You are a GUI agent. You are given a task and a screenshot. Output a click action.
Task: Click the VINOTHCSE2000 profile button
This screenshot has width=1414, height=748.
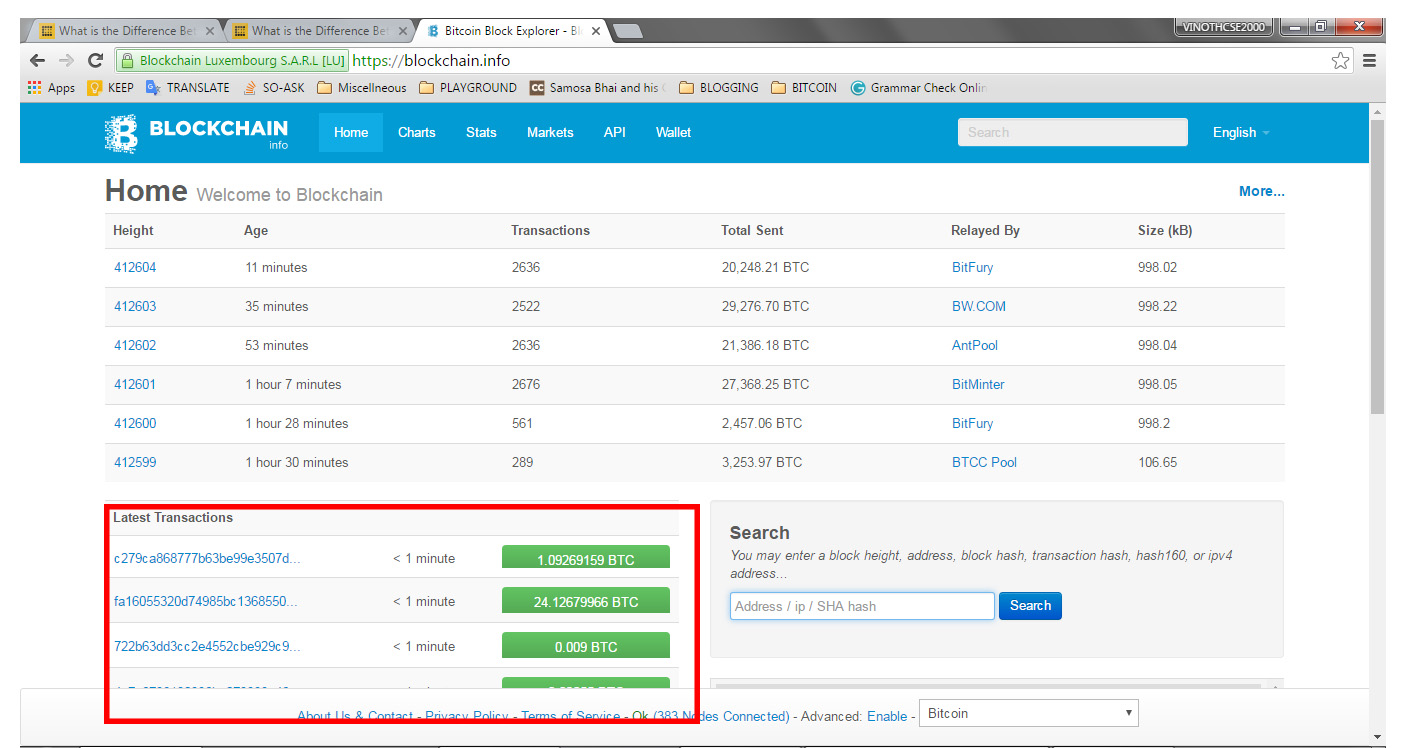tap(1224, 27)
